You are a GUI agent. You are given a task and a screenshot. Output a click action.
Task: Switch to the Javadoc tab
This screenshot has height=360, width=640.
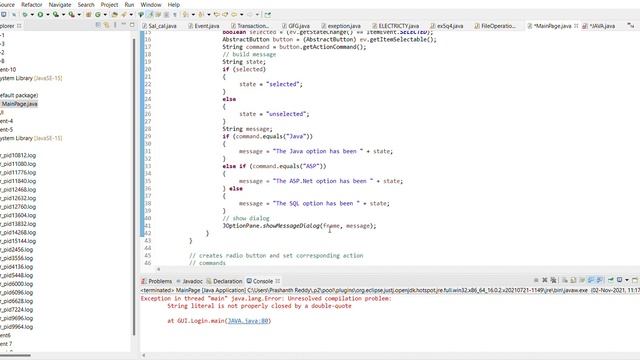[x=189, y=281]
